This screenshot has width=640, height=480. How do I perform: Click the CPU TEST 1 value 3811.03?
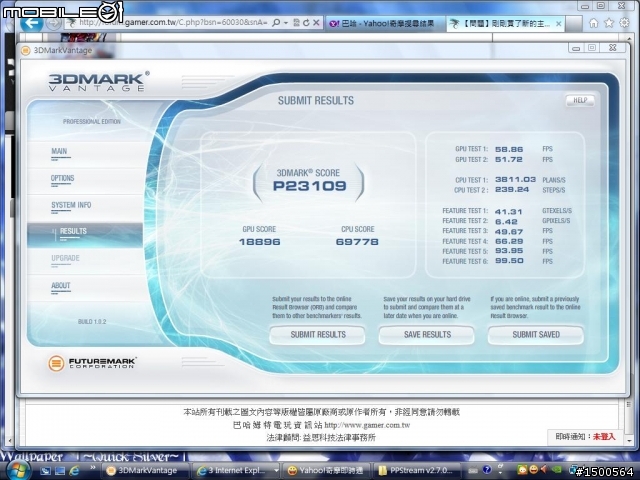516,180
